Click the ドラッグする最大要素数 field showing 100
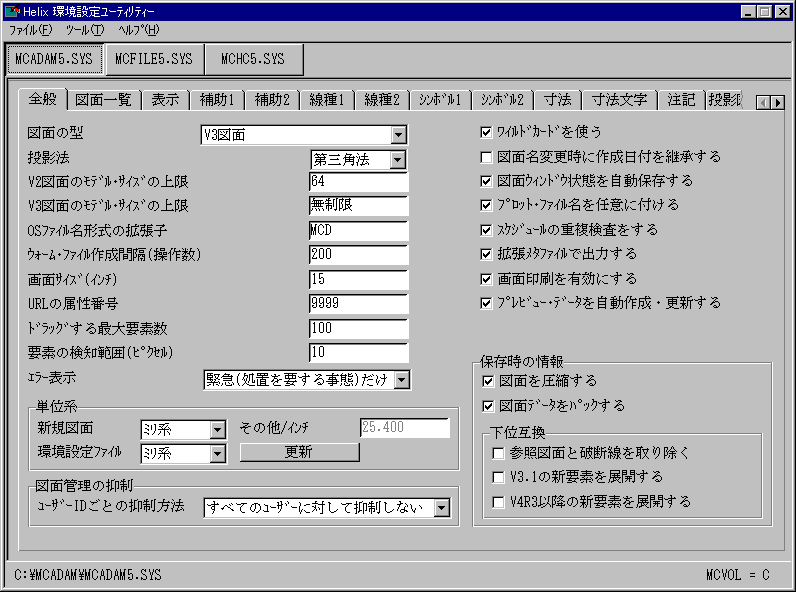This screenshot has height=592, width=796. (358, 328)
